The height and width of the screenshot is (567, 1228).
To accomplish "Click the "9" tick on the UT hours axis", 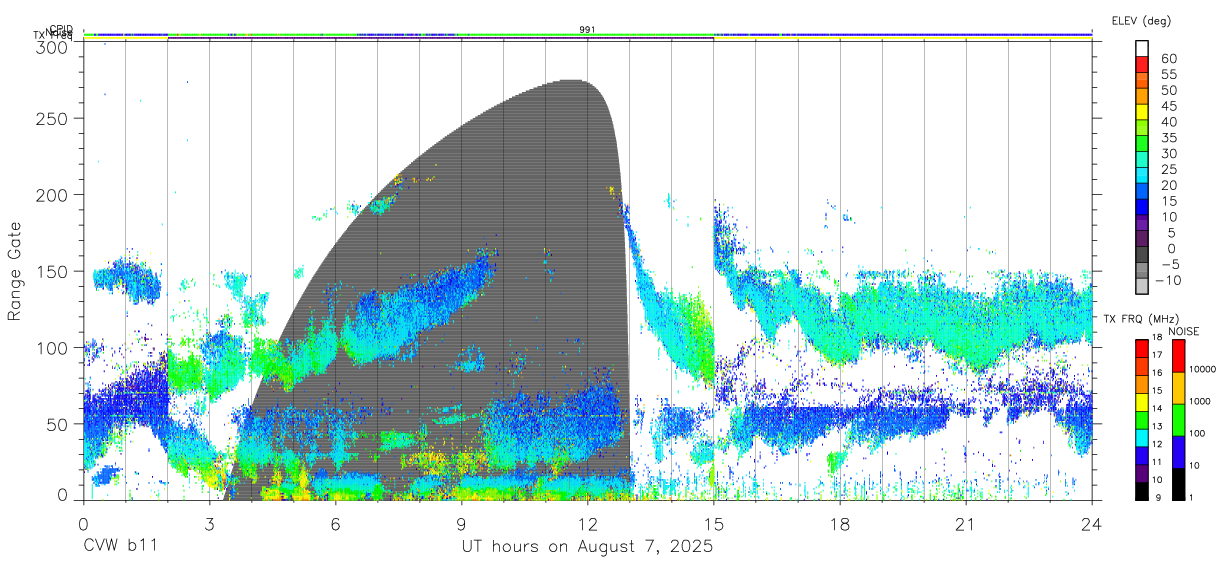I will 462,523.
